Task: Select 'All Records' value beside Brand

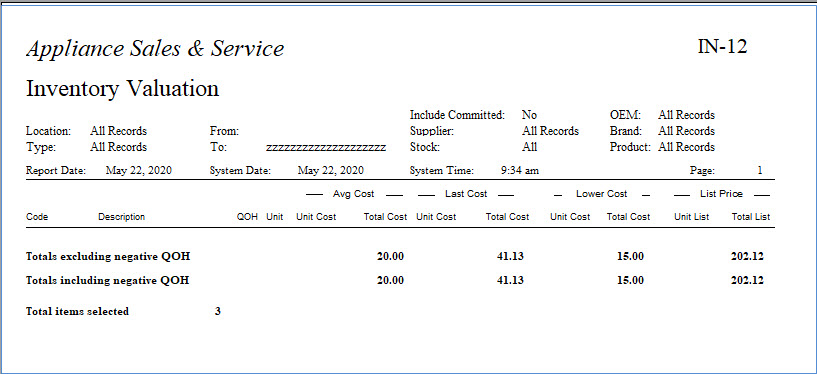Action: pos(686,131)
